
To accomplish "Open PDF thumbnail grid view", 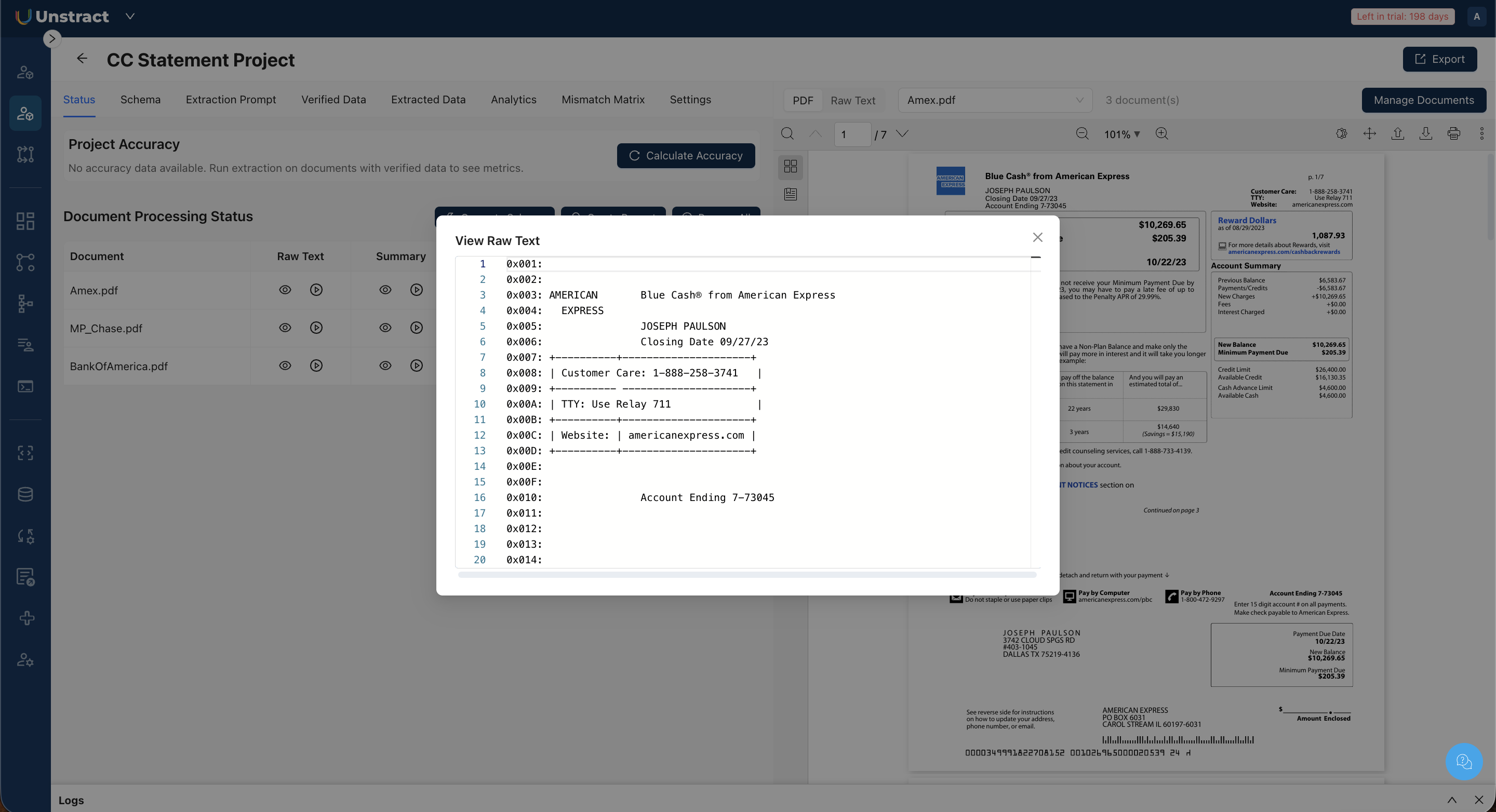I will point(791,167).
